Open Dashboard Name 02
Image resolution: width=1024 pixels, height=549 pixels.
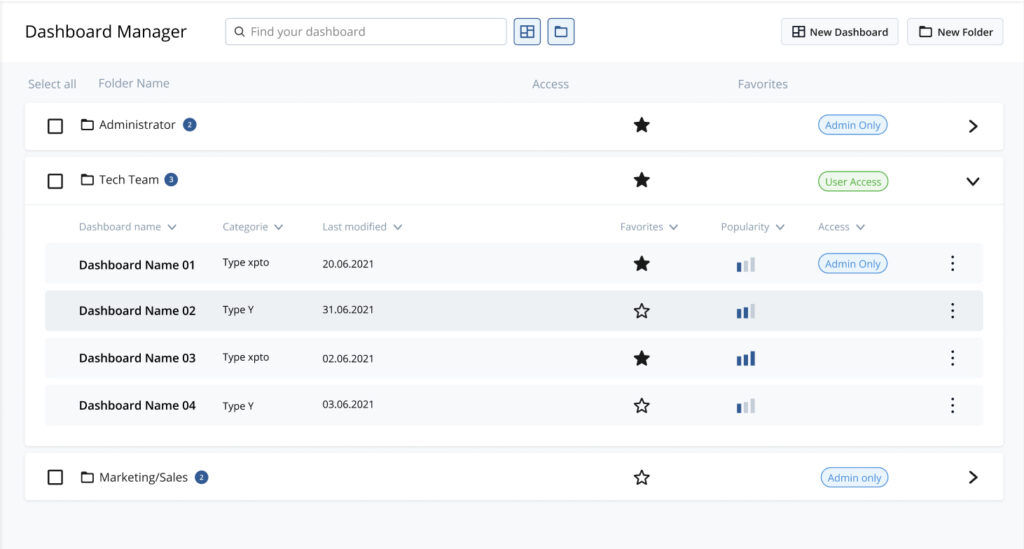(137, 311)
